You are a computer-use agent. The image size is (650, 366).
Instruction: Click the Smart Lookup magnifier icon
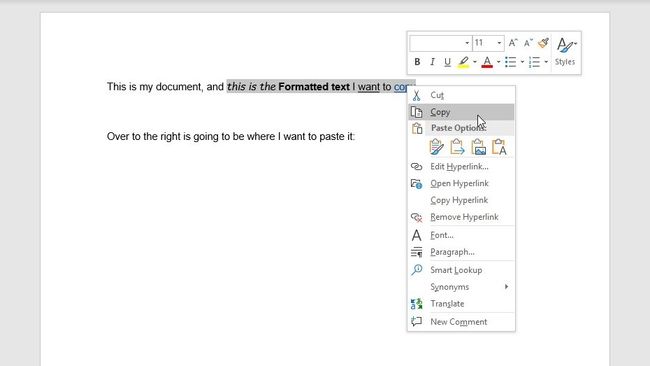(x=416, y=270)
